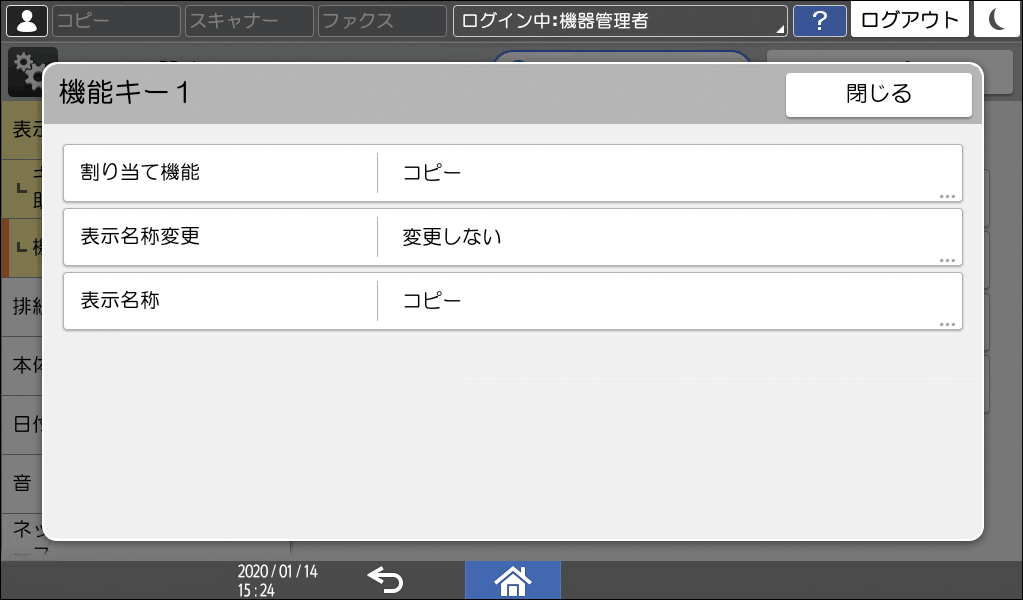Activate the moon energy saver icon
The height and width of the screenshot is (600, 1023).
[x=996, y=20]
